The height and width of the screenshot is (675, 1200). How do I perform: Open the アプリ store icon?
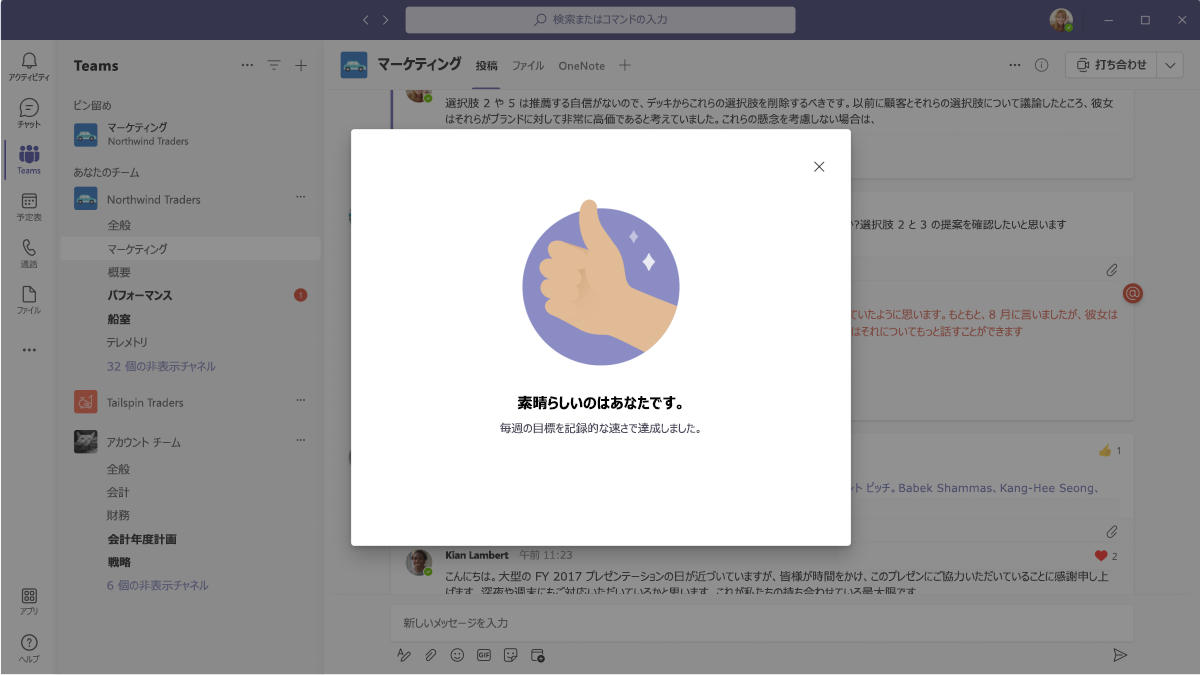click(x=29, y=601)
